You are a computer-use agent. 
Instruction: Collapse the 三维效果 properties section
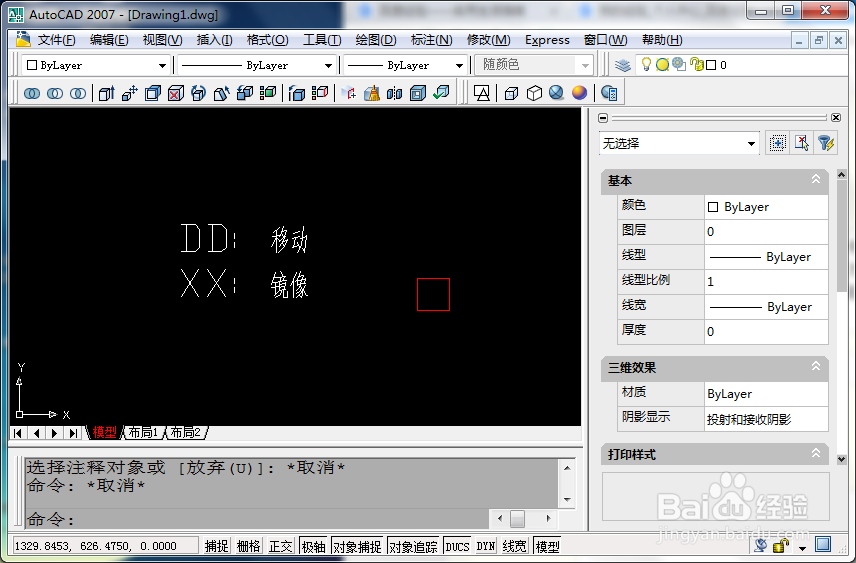(816, 366)
